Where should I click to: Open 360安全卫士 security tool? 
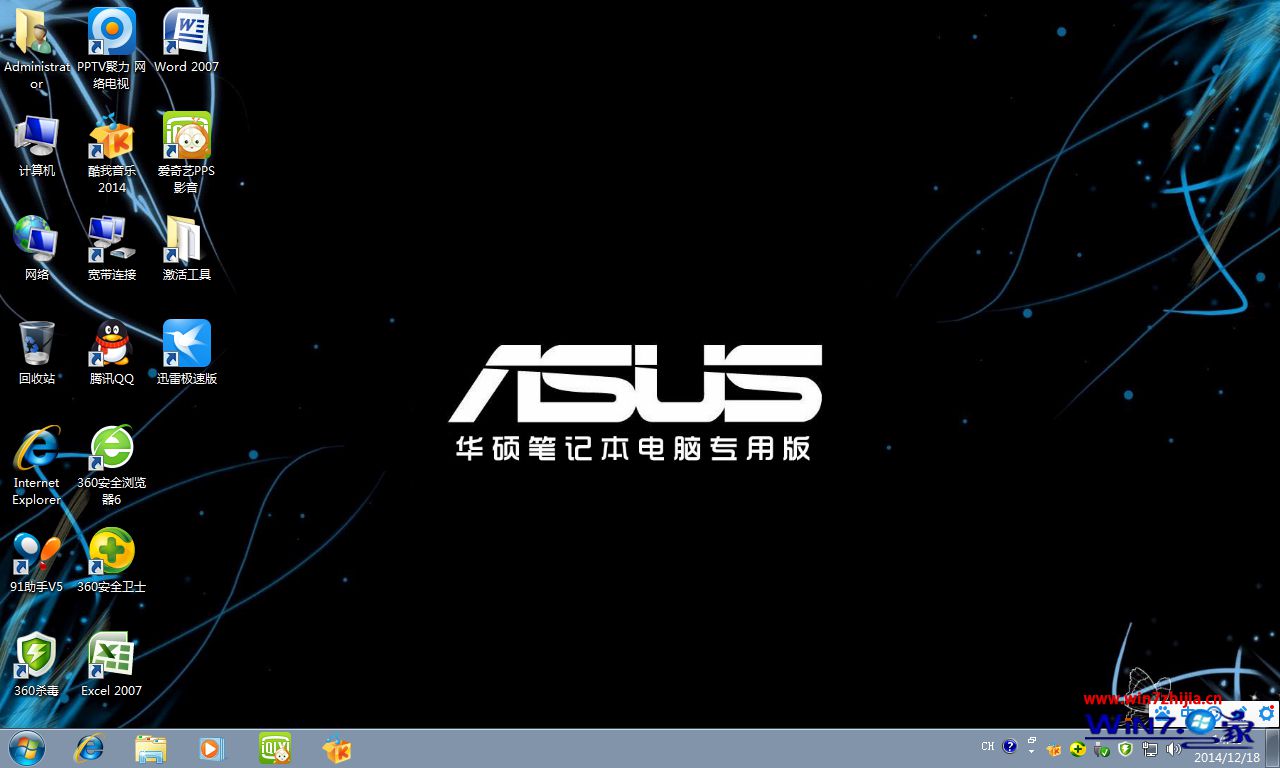[x=111, y=548]
